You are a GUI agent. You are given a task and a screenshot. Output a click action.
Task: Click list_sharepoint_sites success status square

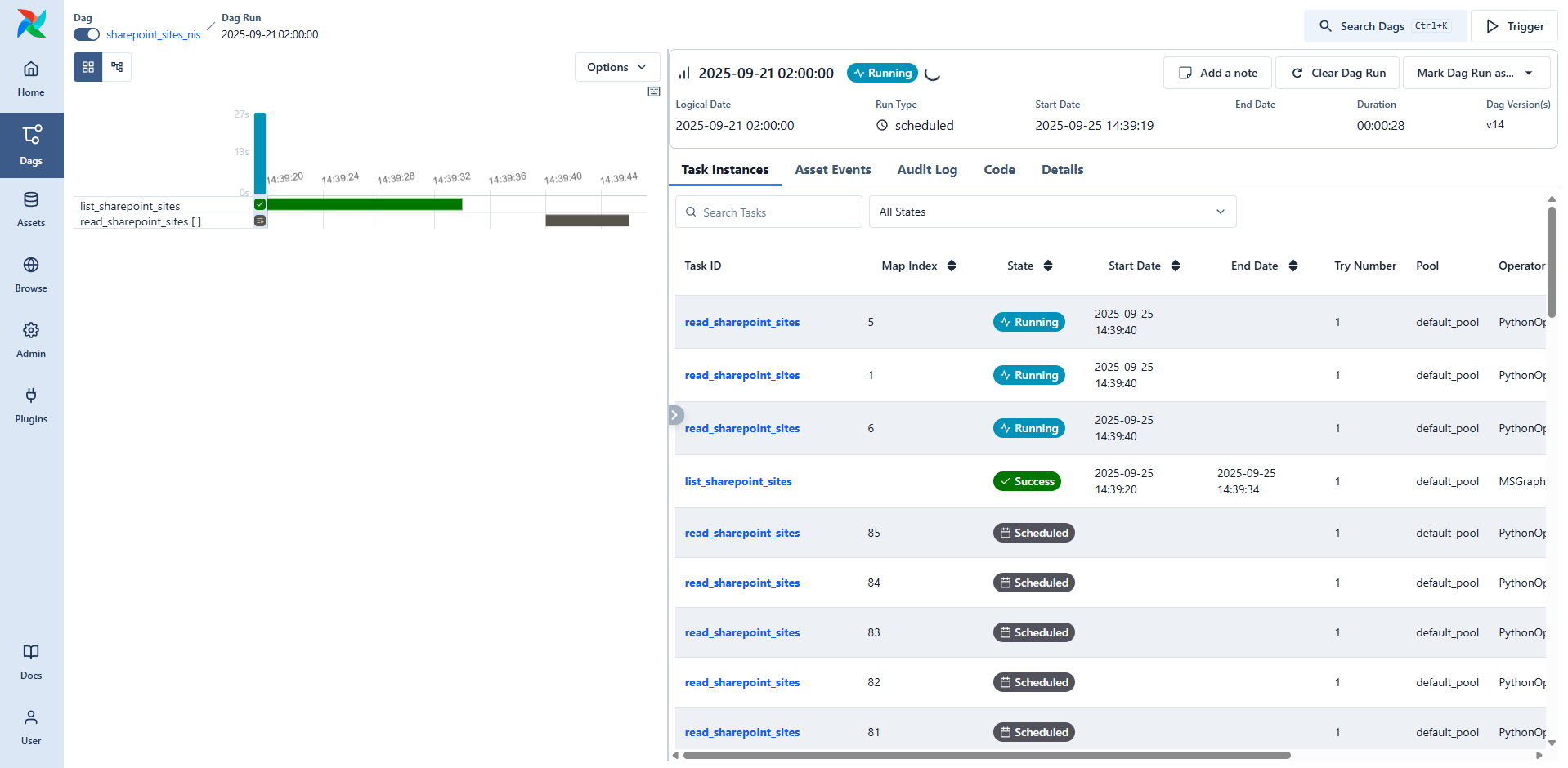(x=260, y=204)
